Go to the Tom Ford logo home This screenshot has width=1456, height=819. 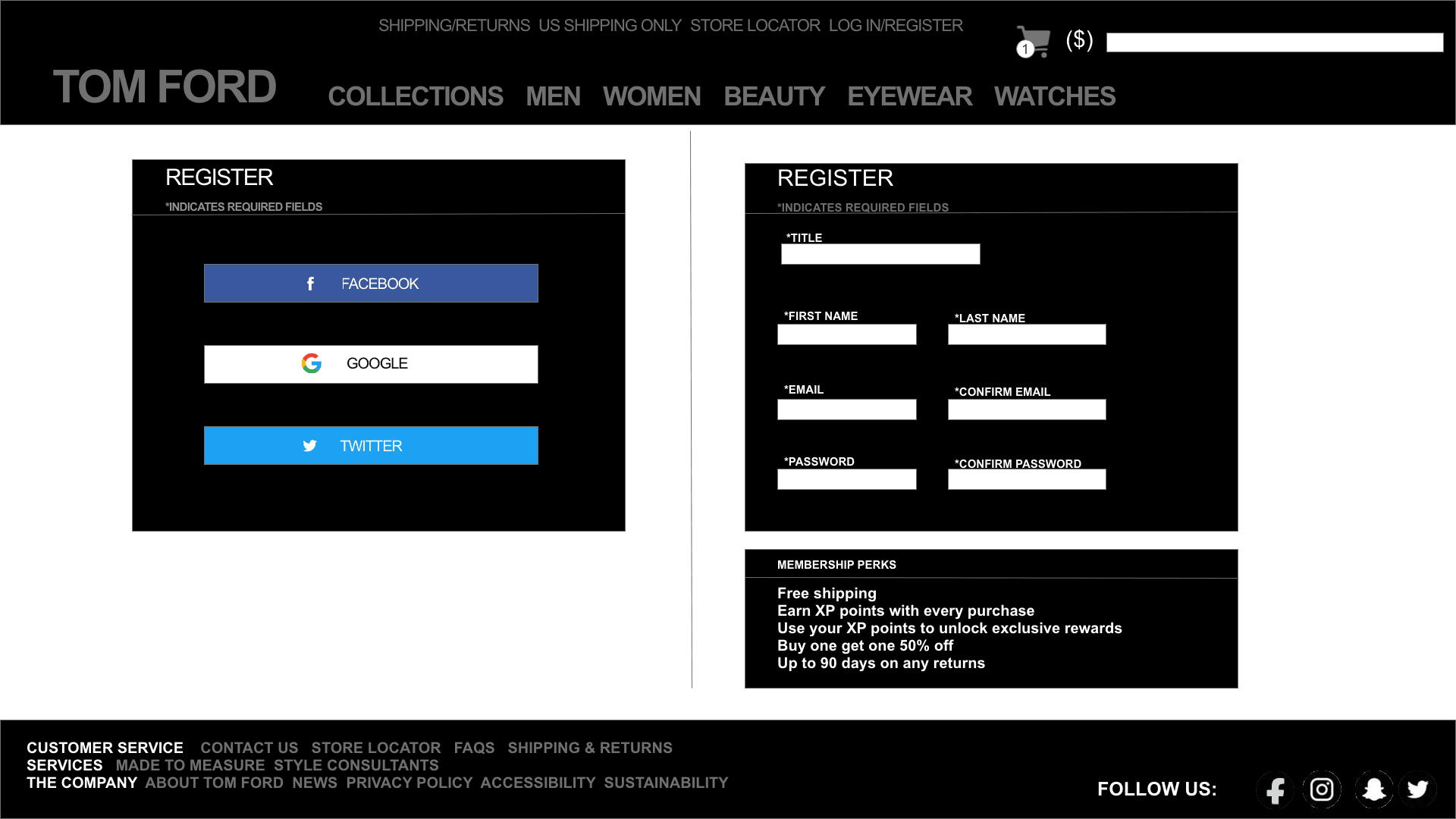point(165,86)
